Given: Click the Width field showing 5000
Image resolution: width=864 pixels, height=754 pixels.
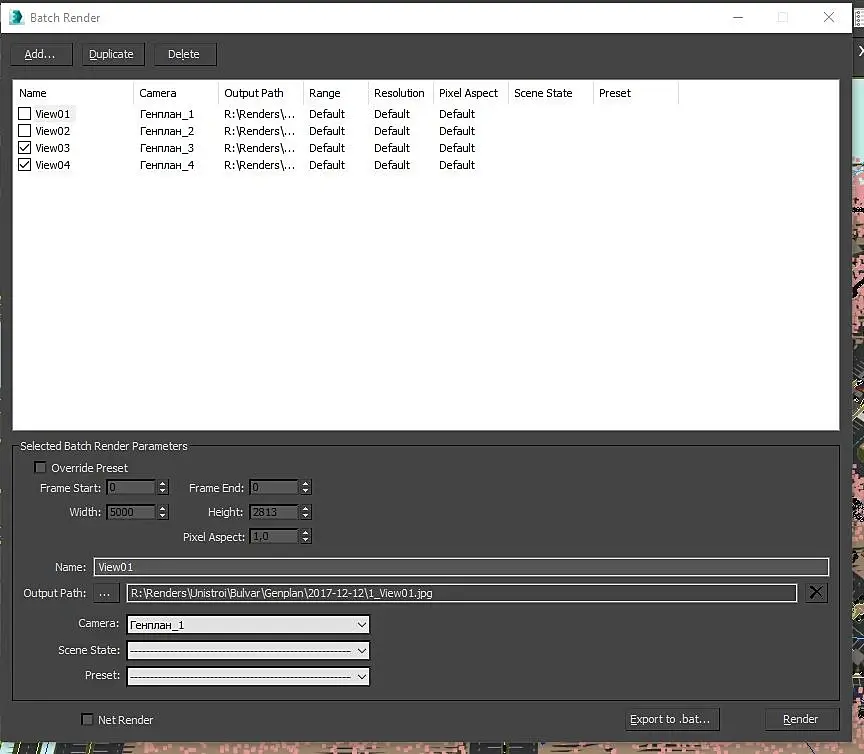Looking at the screenshot, I should tap(131, 512).
